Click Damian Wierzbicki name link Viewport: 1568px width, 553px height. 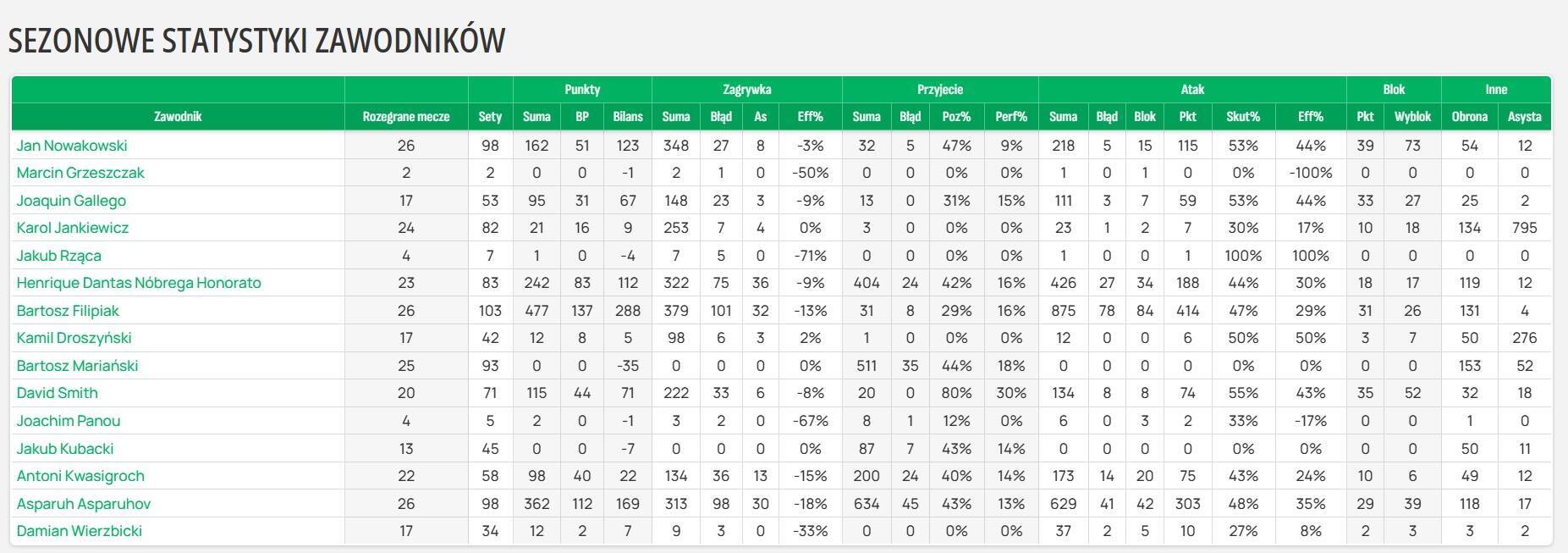tap(80, 531)
